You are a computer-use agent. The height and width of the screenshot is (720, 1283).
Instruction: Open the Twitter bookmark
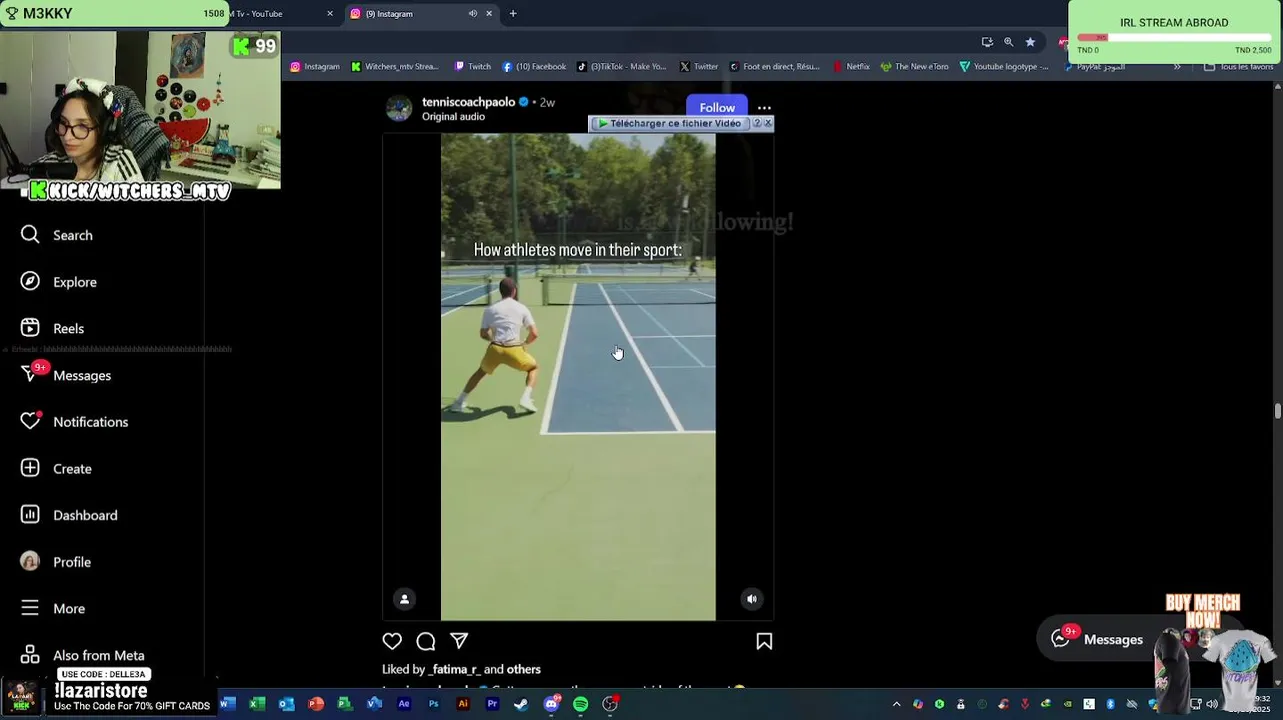point(699,67)
